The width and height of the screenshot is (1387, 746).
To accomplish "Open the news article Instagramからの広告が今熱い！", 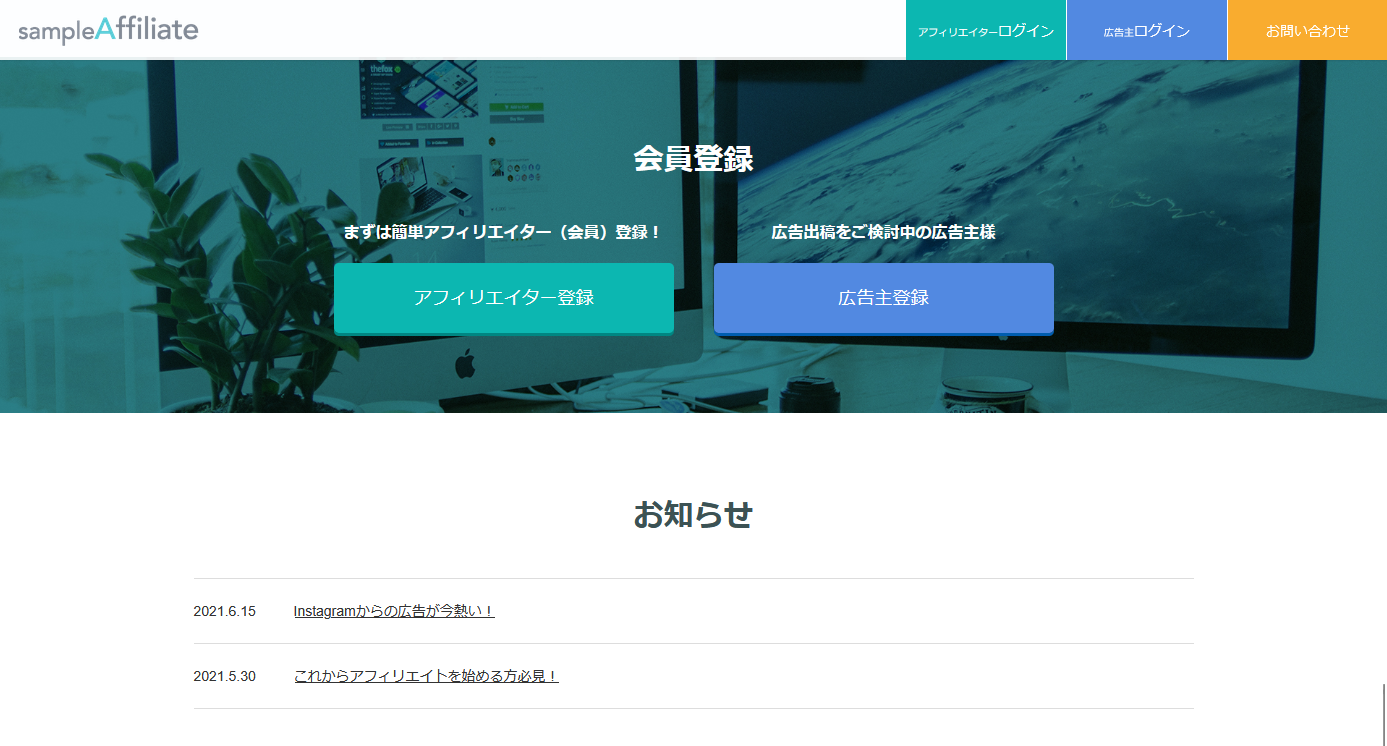I will [x=394, y=611].
